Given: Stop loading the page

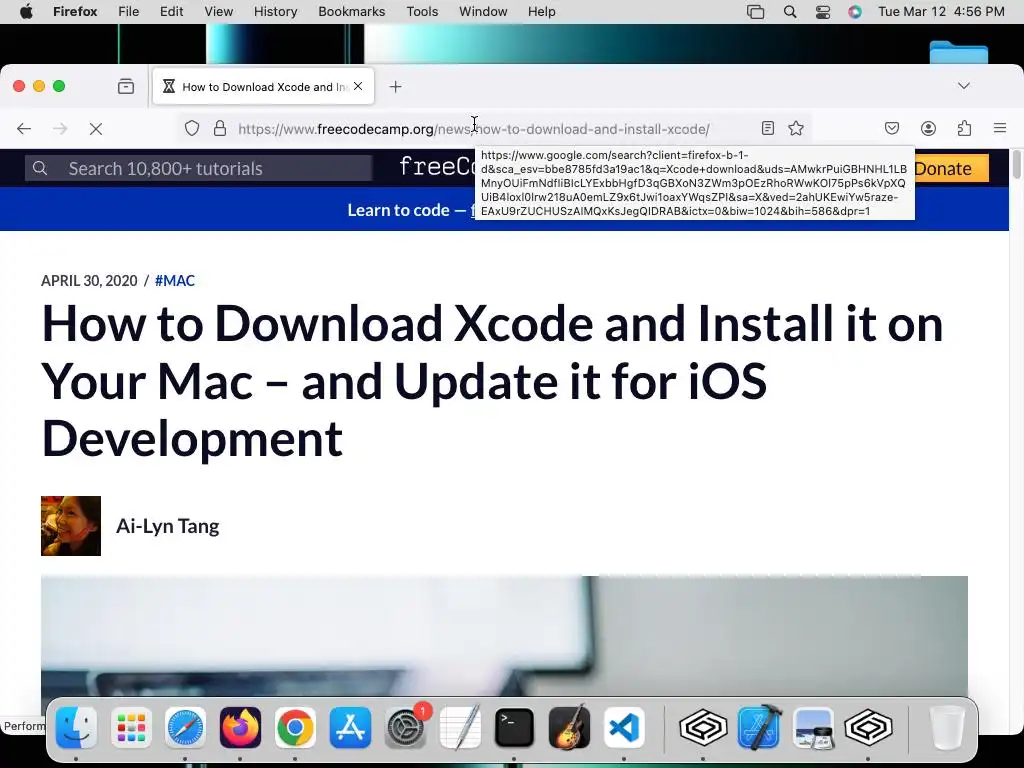Looking at the screenshot, I should [96, 129].
